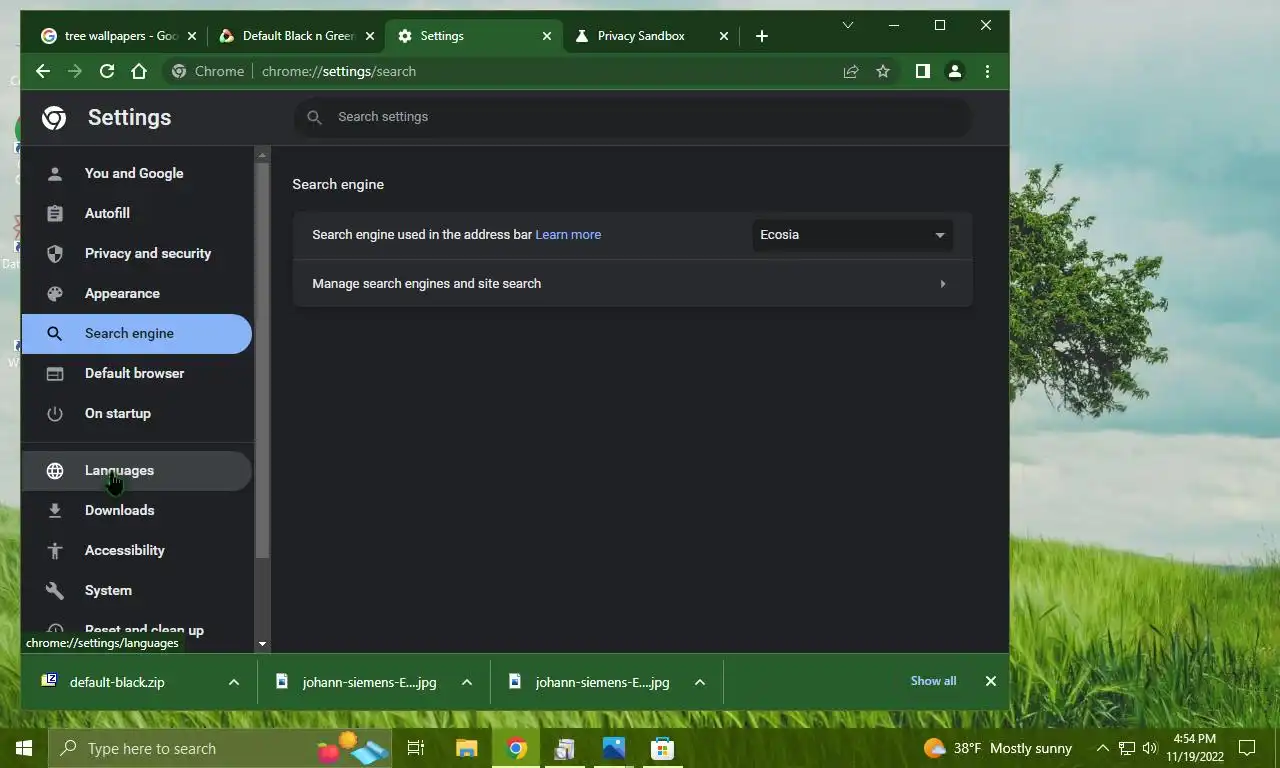Switch to Default Black n Green tab
The image size is (1280, 768).
pyautogui.click(x=295, y=36)
